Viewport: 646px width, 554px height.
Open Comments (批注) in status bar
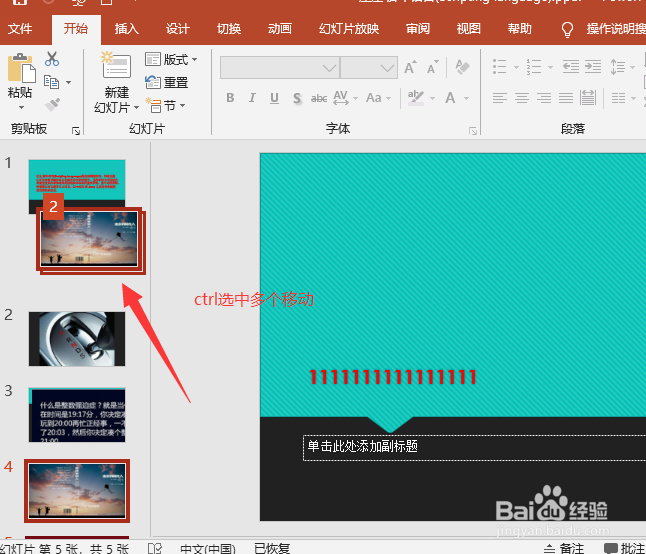pyautogui.click(x=624, y=548)
